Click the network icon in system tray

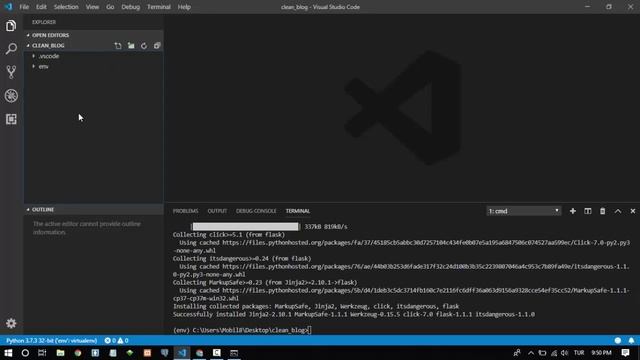click(x=554, y=353)
